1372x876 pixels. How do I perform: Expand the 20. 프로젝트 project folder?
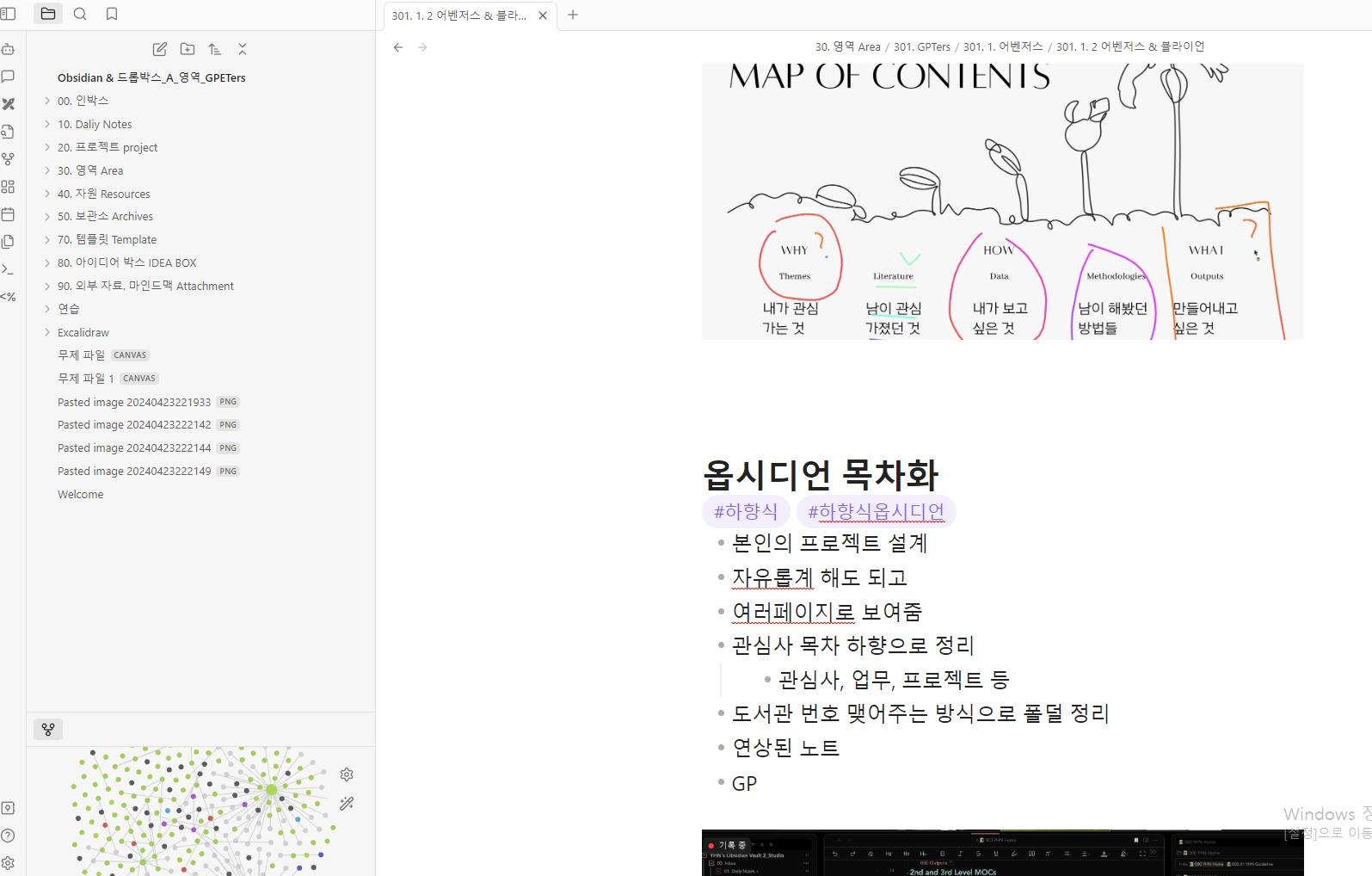tap(47, 147)
